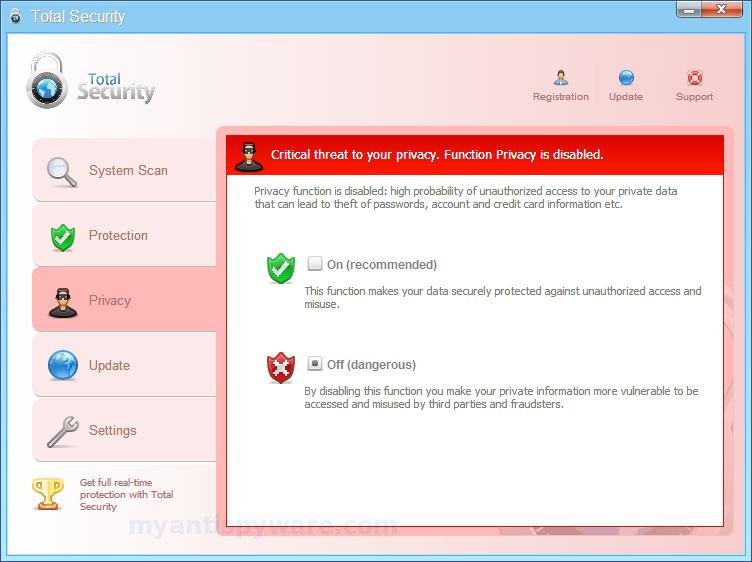Click the Registration person icon in header
This screenshot has height=562, width=752.
[x=561, y=78]
